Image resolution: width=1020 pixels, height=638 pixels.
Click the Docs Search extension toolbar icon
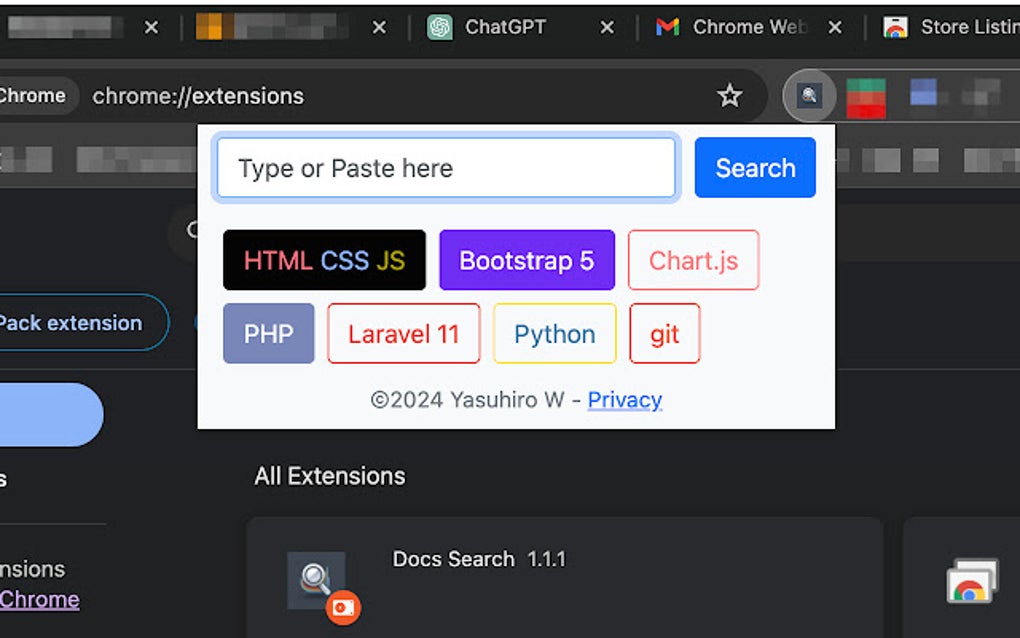point(810,97)
